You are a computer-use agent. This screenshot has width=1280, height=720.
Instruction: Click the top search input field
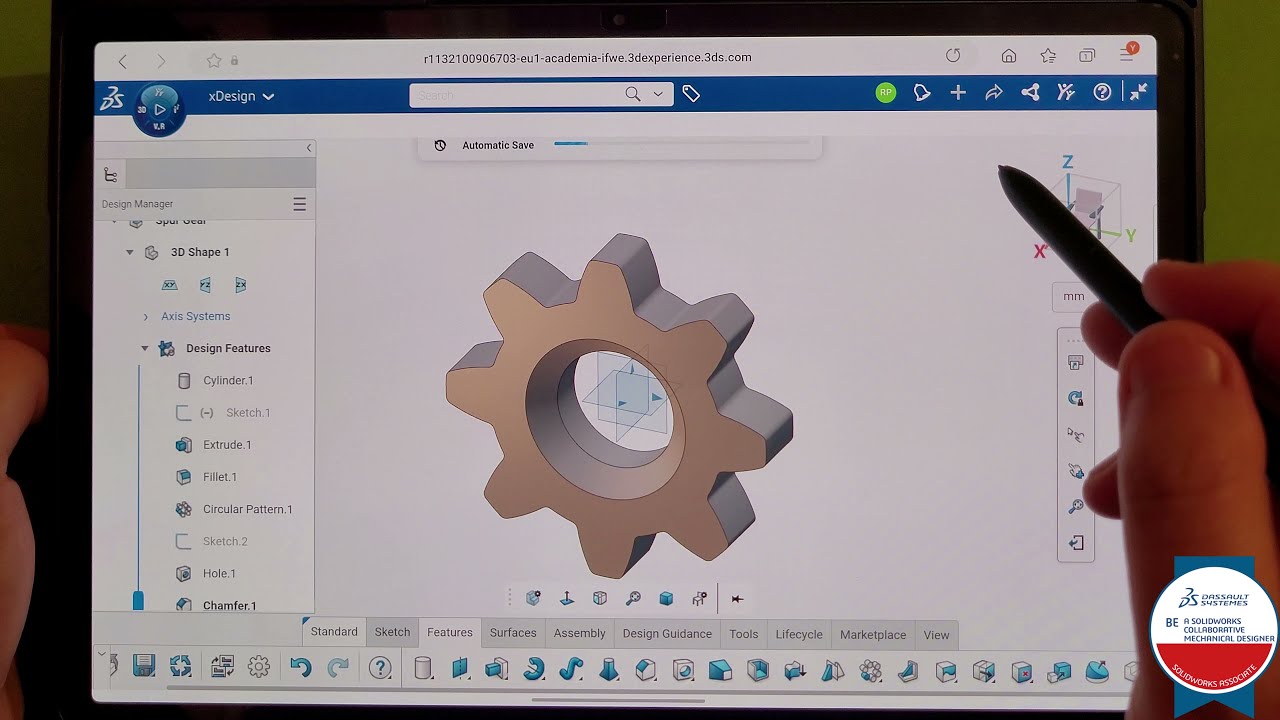(515, 95)
